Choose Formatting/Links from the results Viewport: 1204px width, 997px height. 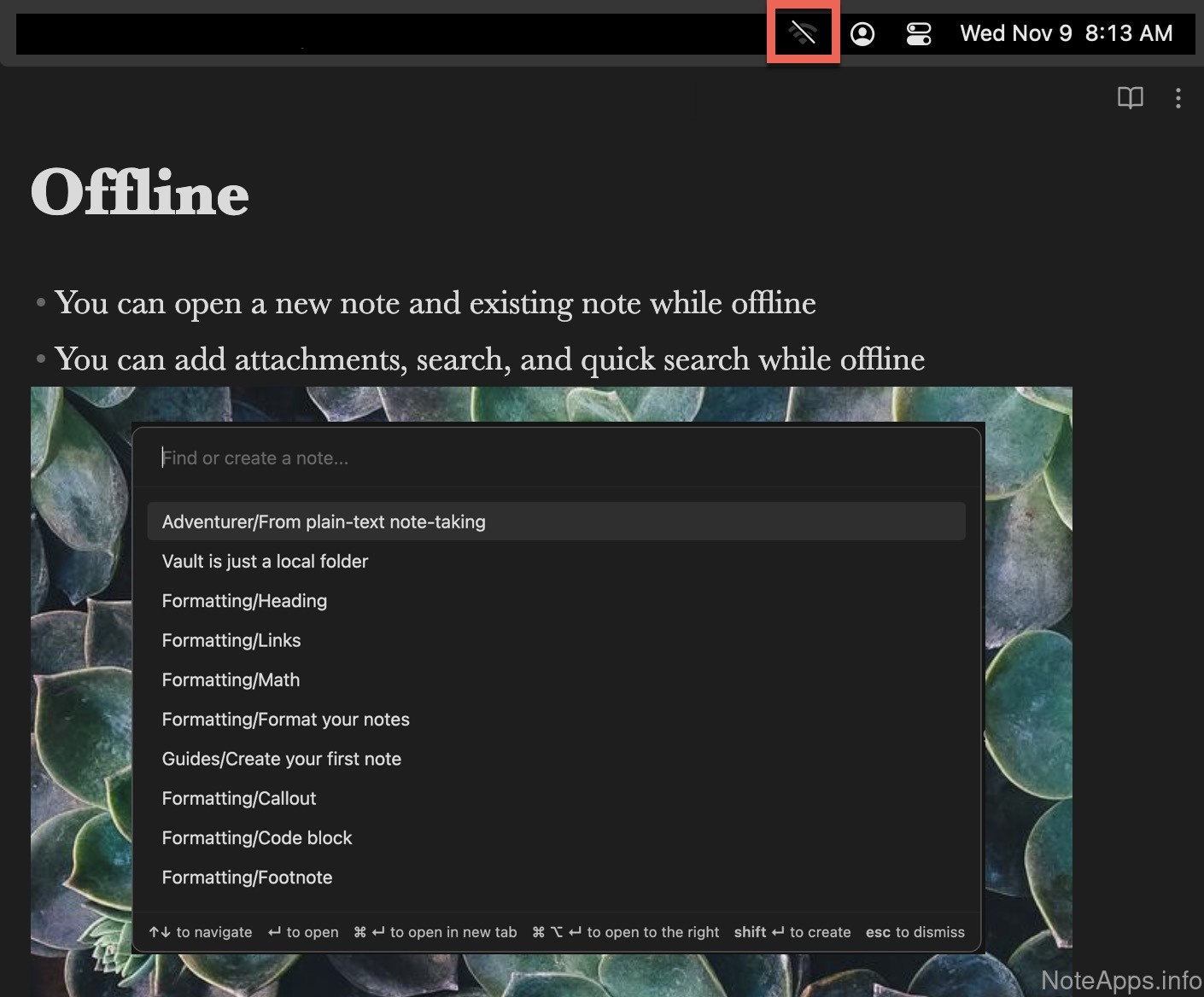[x=231, y=640]
